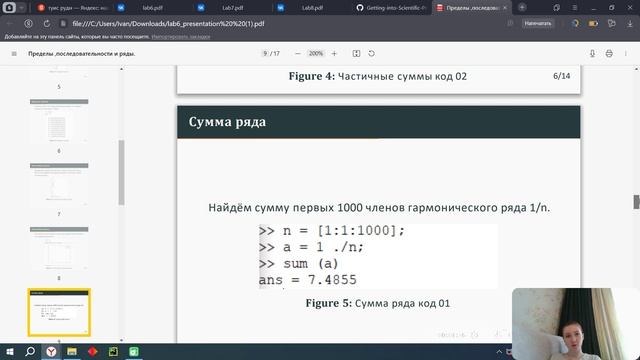The image size is (640, 360).
Task: Switch to the Lab8.pdf tab
Action: [x=312, y=7]
